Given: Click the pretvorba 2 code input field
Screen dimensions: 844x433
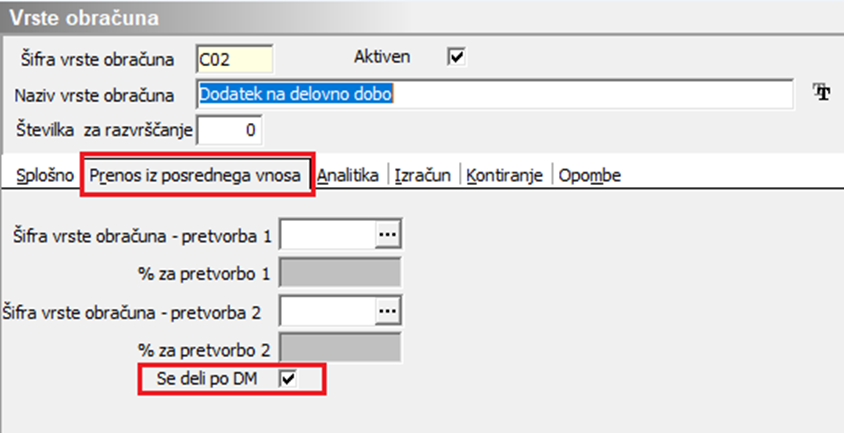Looking at the screenshot, I should tap(327, 311).
